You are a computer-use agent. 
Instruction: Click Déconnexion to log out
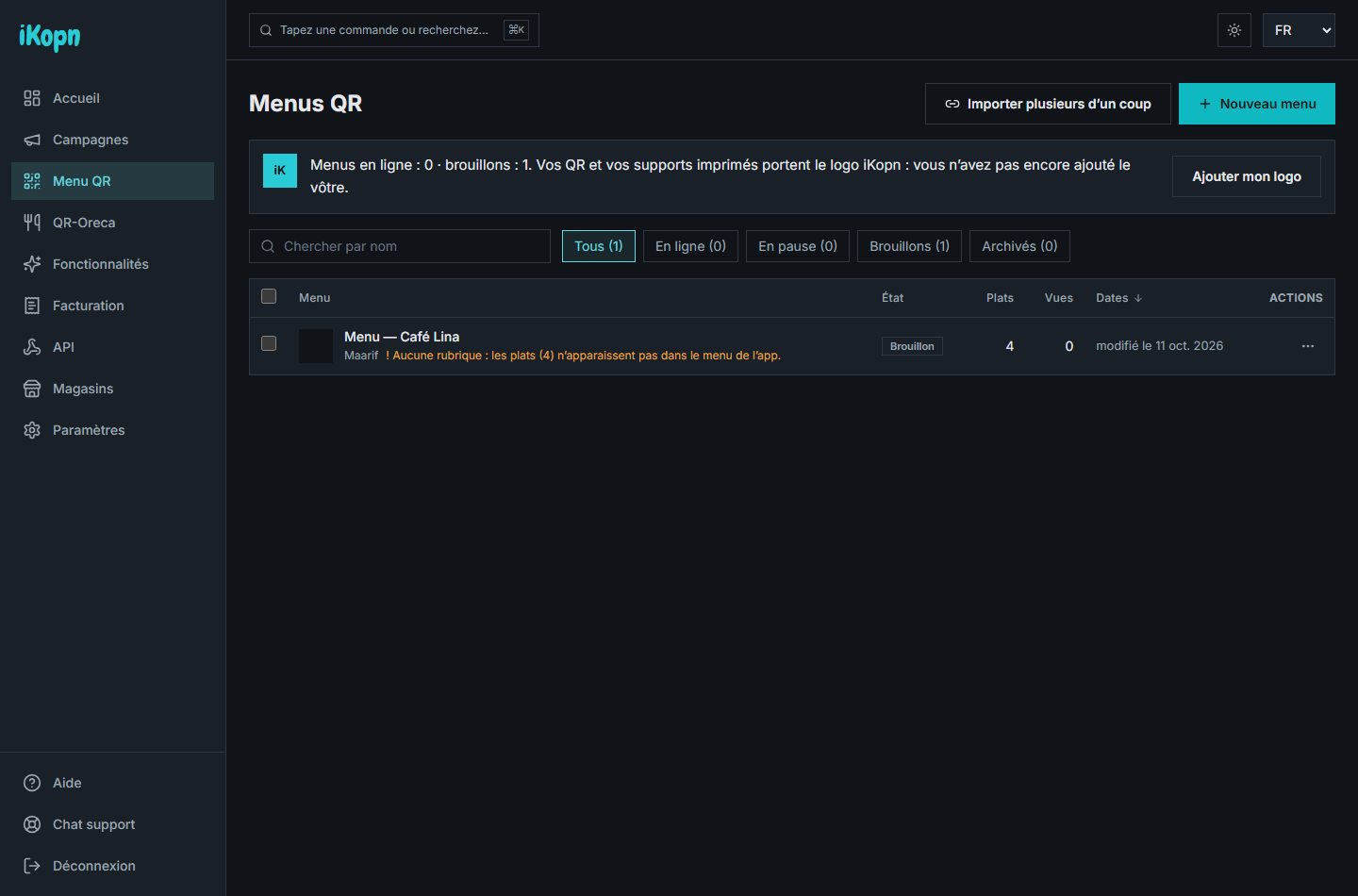[x=113, y=866]
